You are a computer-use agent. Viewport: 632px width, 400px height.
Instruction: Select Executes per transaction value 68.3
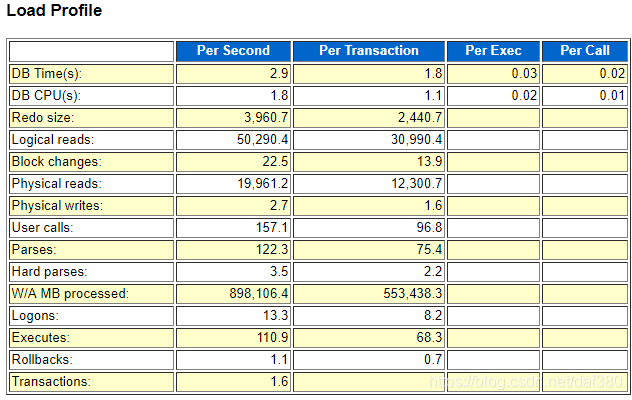click(430, 338)
